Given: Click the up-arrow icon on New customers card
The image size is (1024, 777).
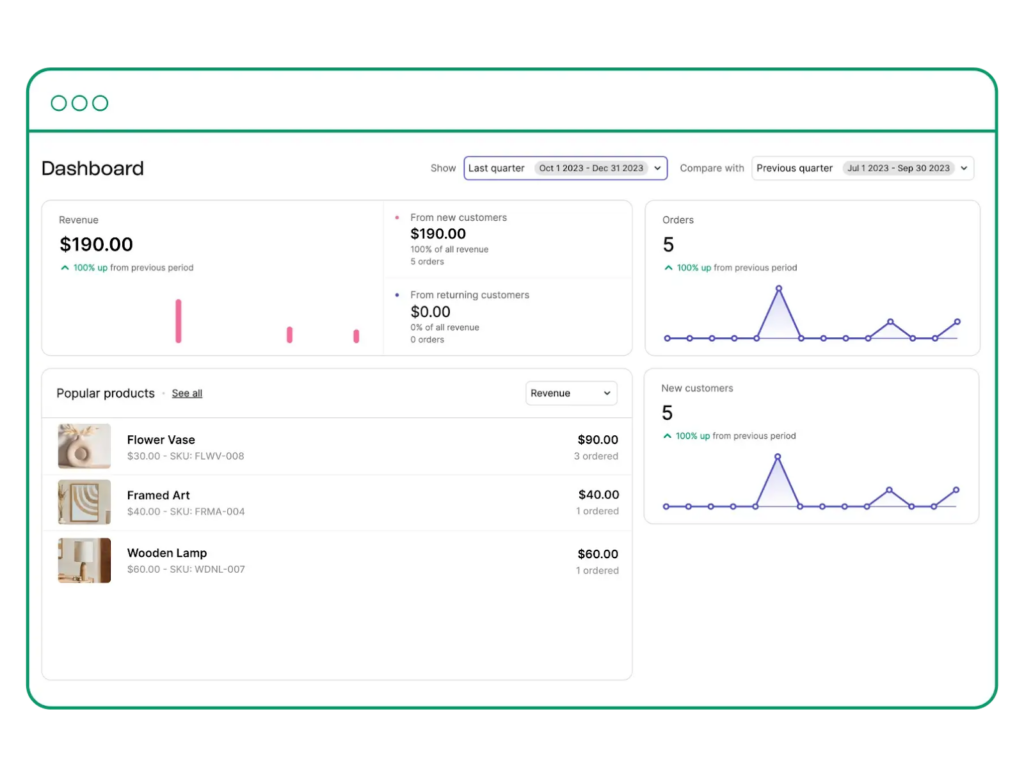Looking at the screenshot, I should point(667,436).
